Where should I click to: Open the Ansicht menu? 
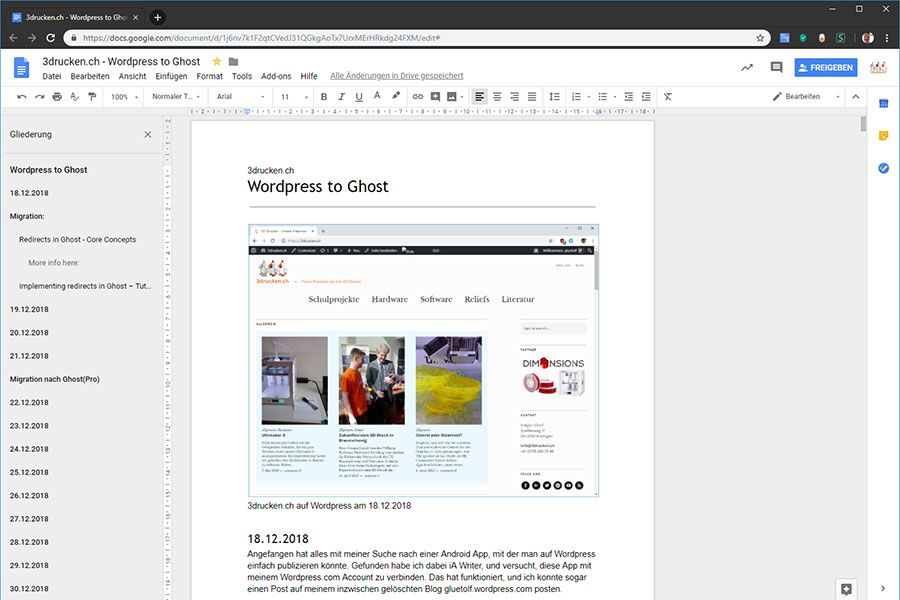click(x=133, y=76)
